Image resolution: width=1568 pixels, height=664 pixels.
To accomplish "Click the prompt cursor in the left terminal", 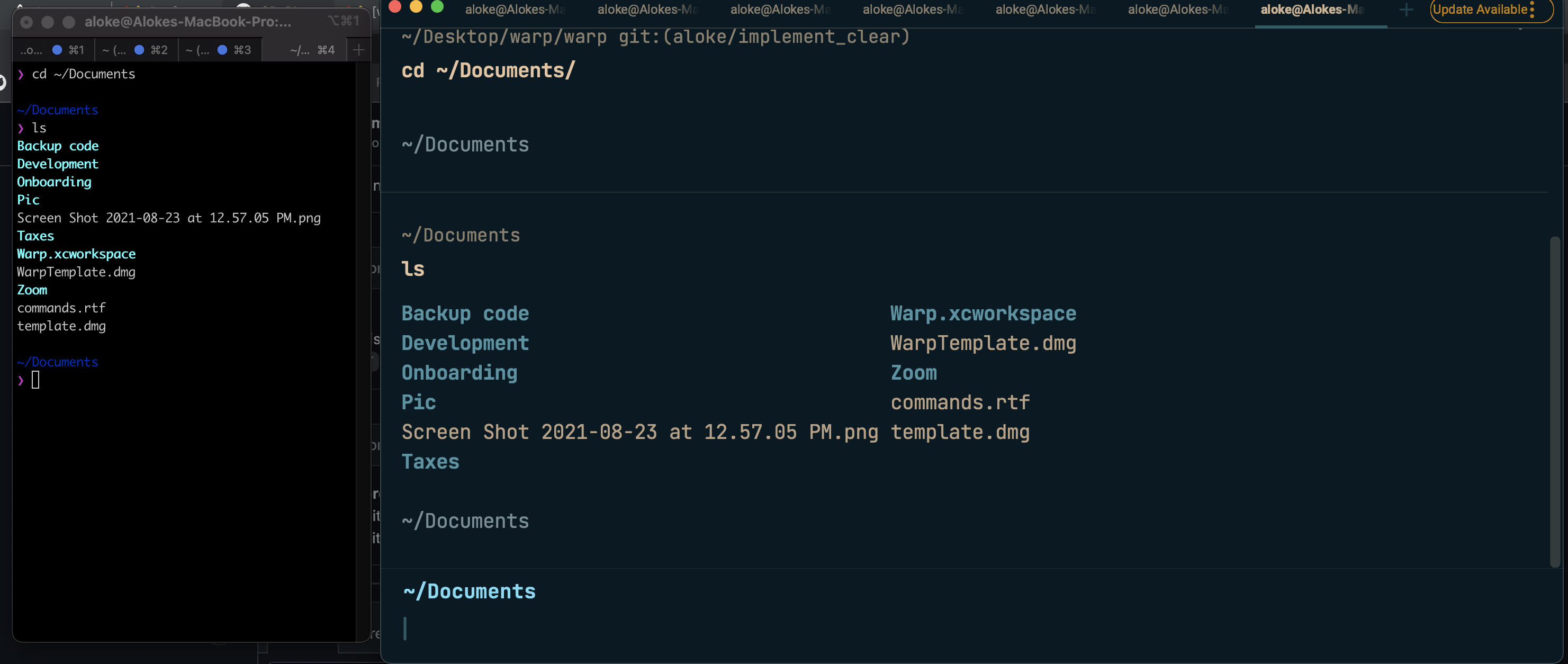I will pos(36,380).
